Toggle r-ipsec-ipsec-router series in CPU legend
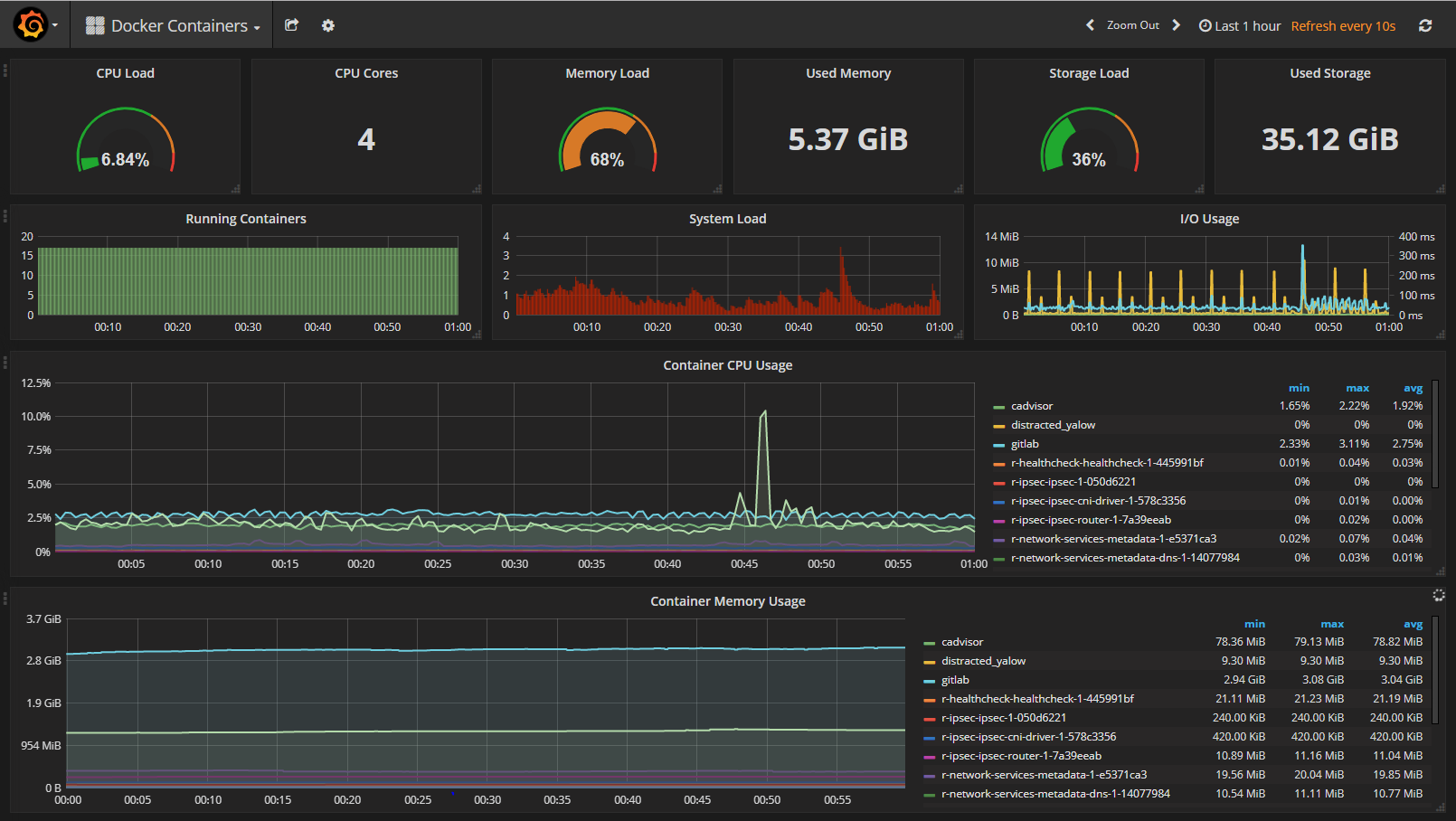Image resolution: width=1456 pixels, height=821 pixels. [x=1091, y=520]
